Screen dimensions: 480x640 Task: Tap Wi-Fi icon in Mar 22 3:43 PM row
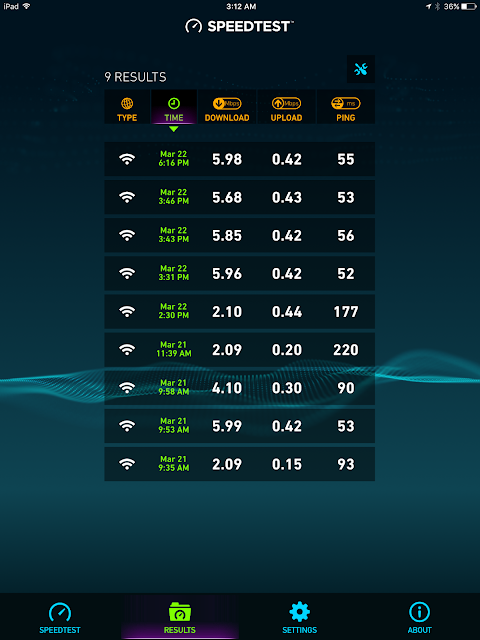127,236
